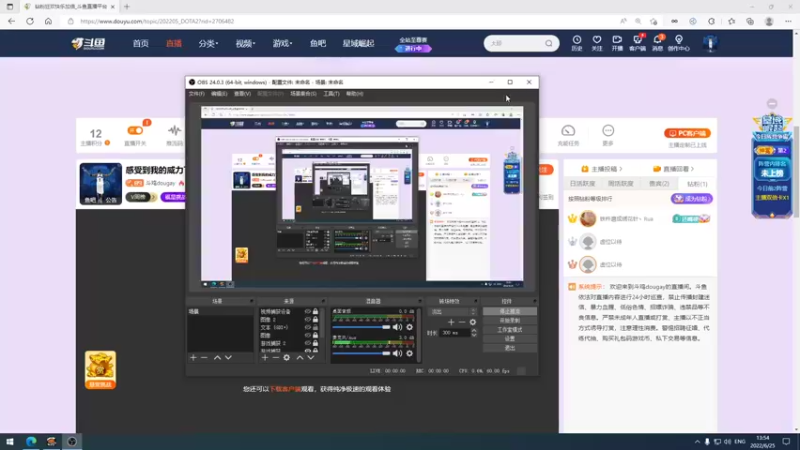Open source properties gear in sources panel

287,358
